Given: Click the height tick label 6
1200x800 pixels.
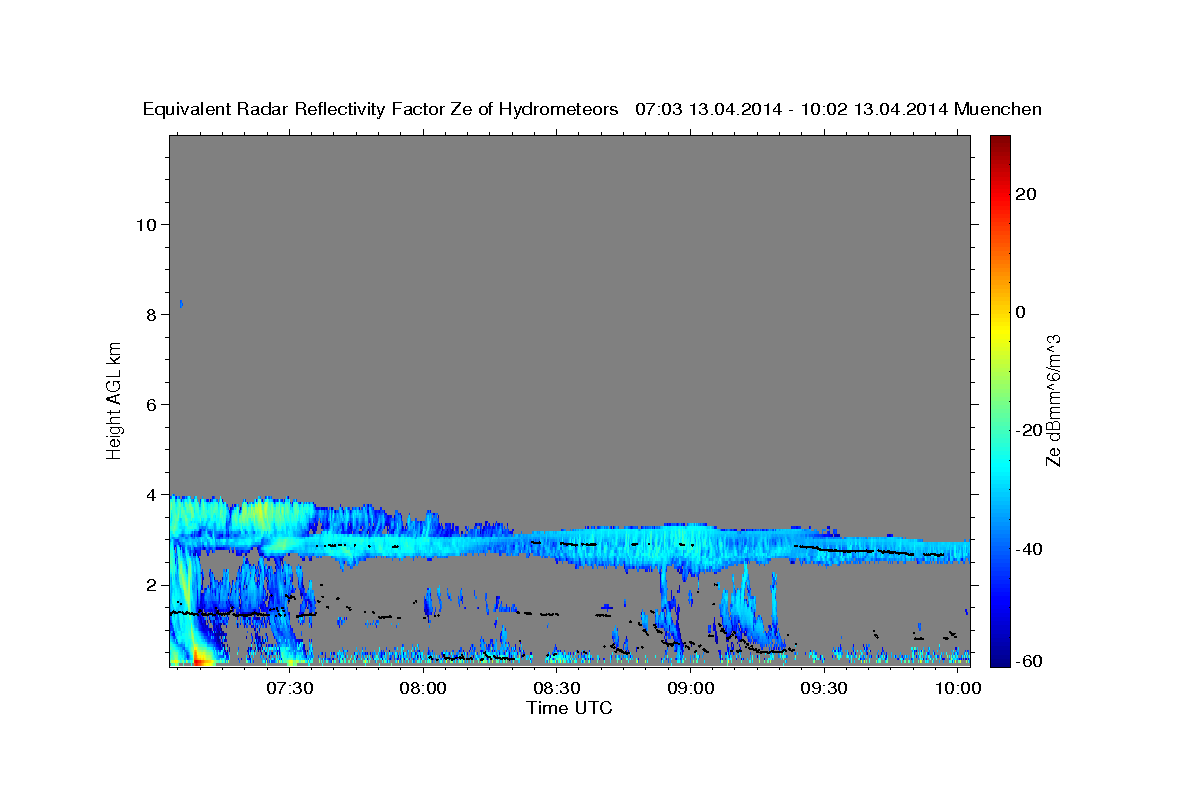Looking at the screenshot, I should tap(153, 404).
